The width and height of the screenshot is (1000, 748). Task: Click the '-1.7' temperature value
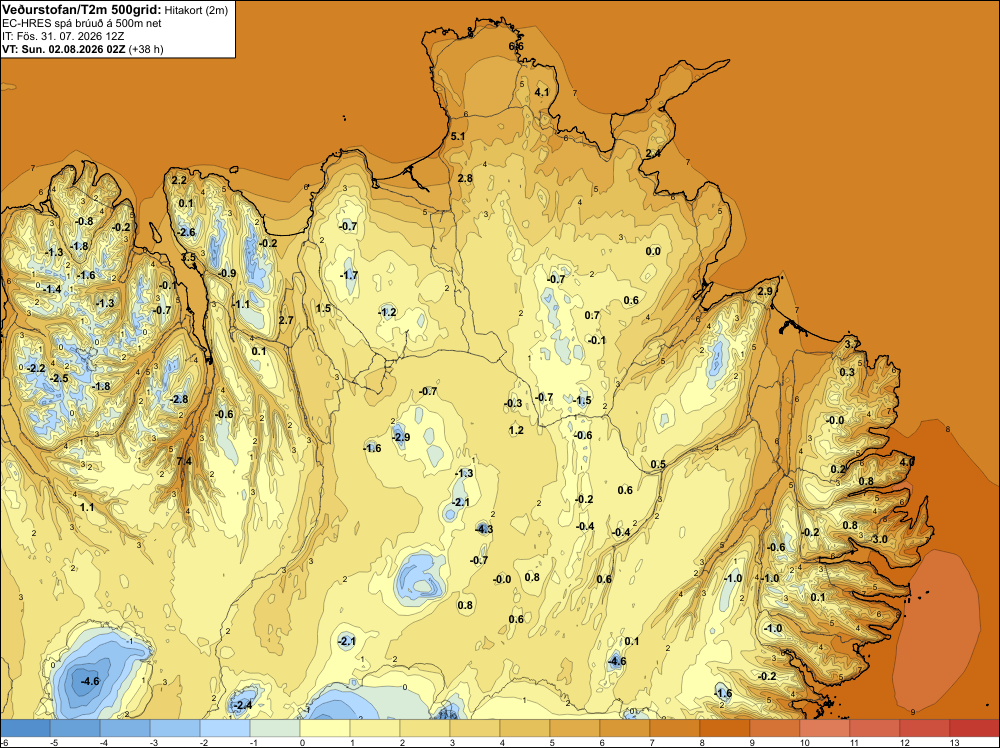(348, 275)
